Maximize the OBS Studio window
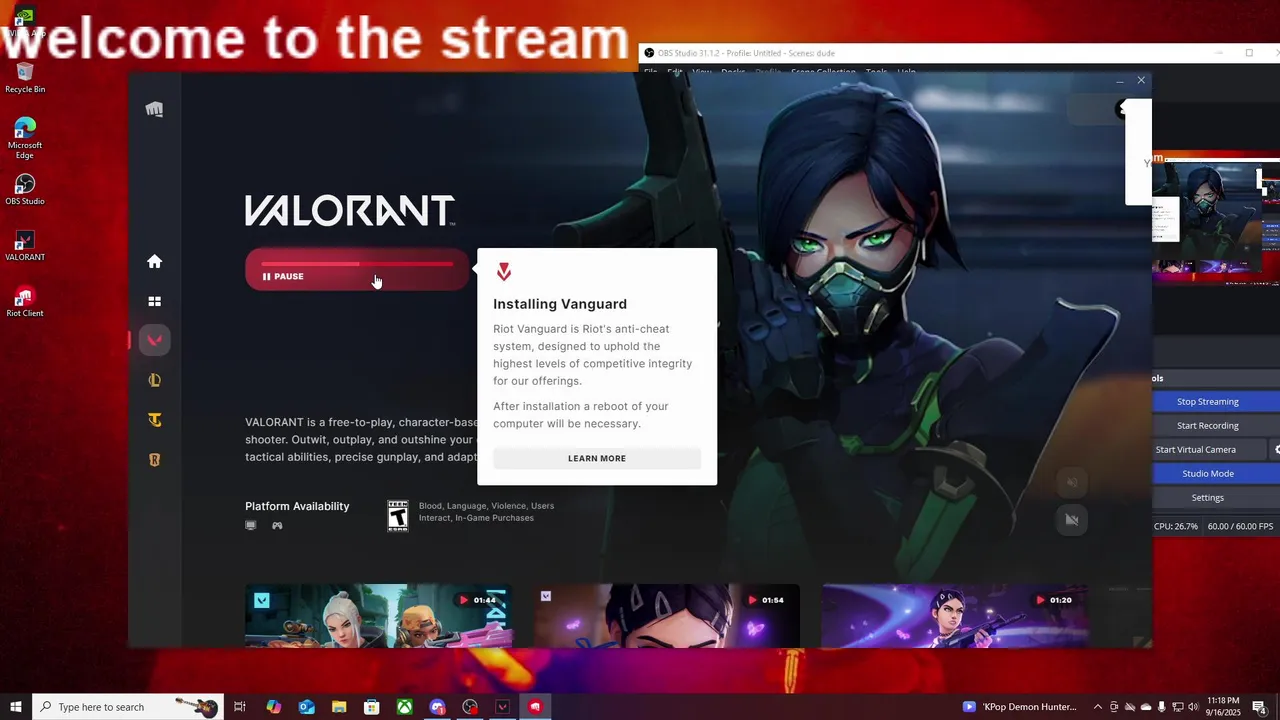This screenshot has height=720, width=1280. pyautogui.click(x=1249, y=53)
